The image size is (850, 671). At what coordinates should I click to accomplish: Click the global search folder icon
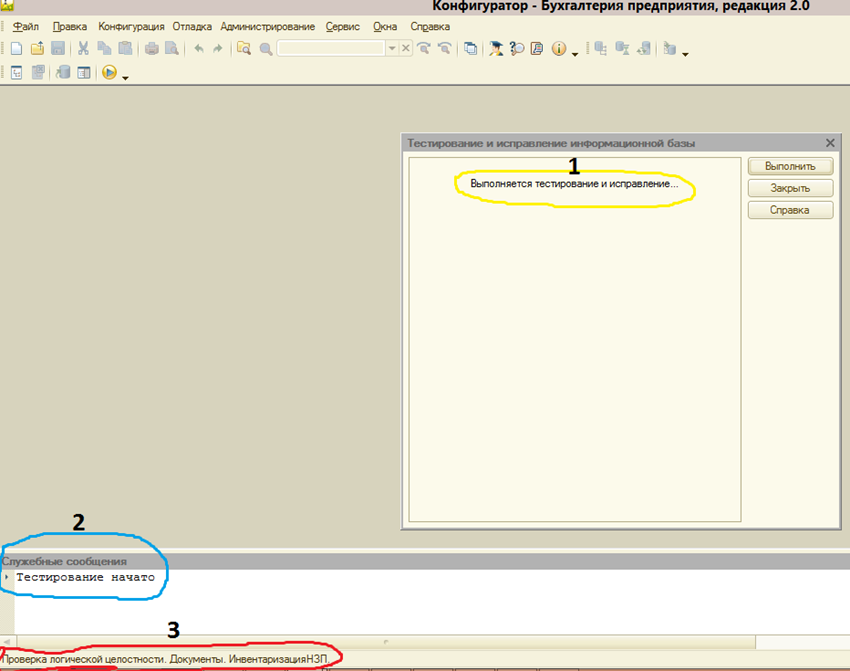click(243, 48)
